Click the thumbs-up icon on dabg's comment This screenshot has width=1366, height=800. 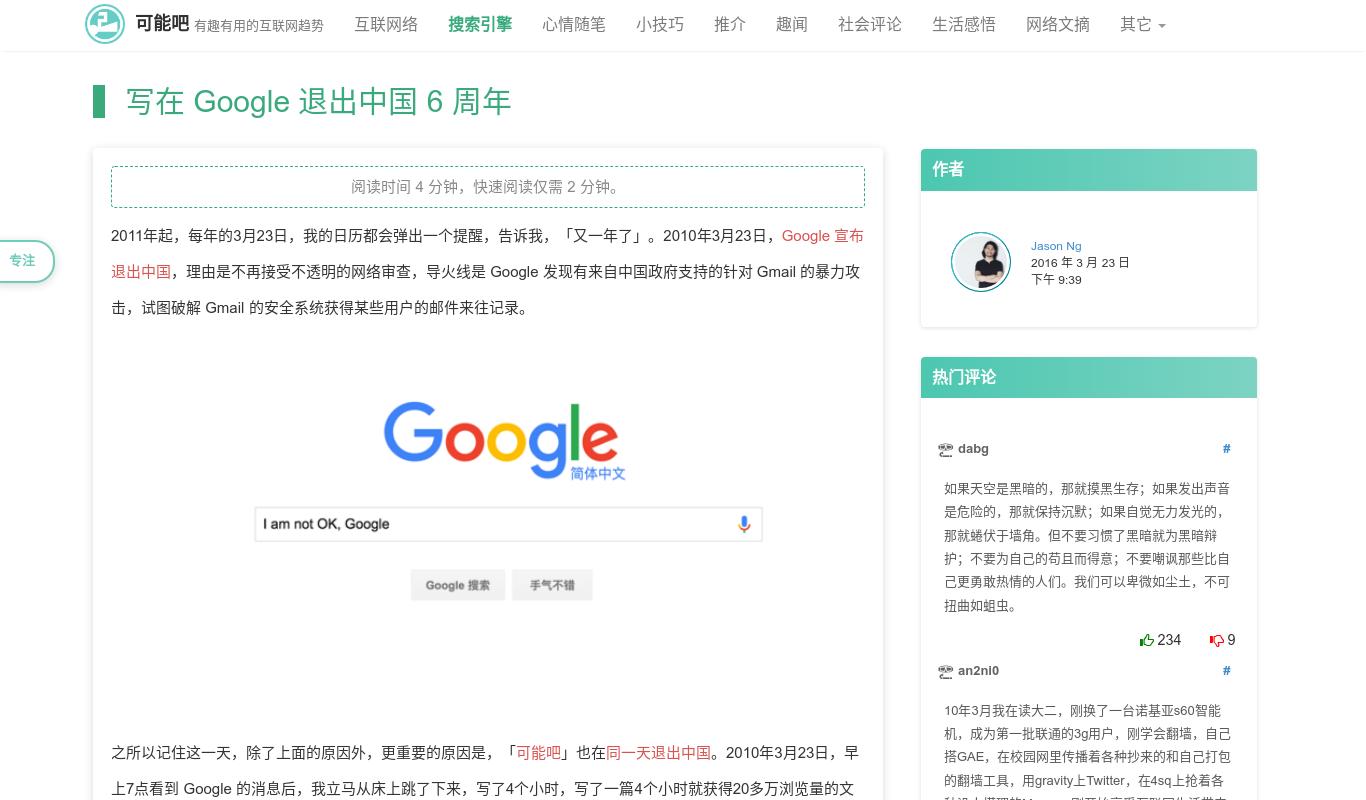[x=1147, y=640]
